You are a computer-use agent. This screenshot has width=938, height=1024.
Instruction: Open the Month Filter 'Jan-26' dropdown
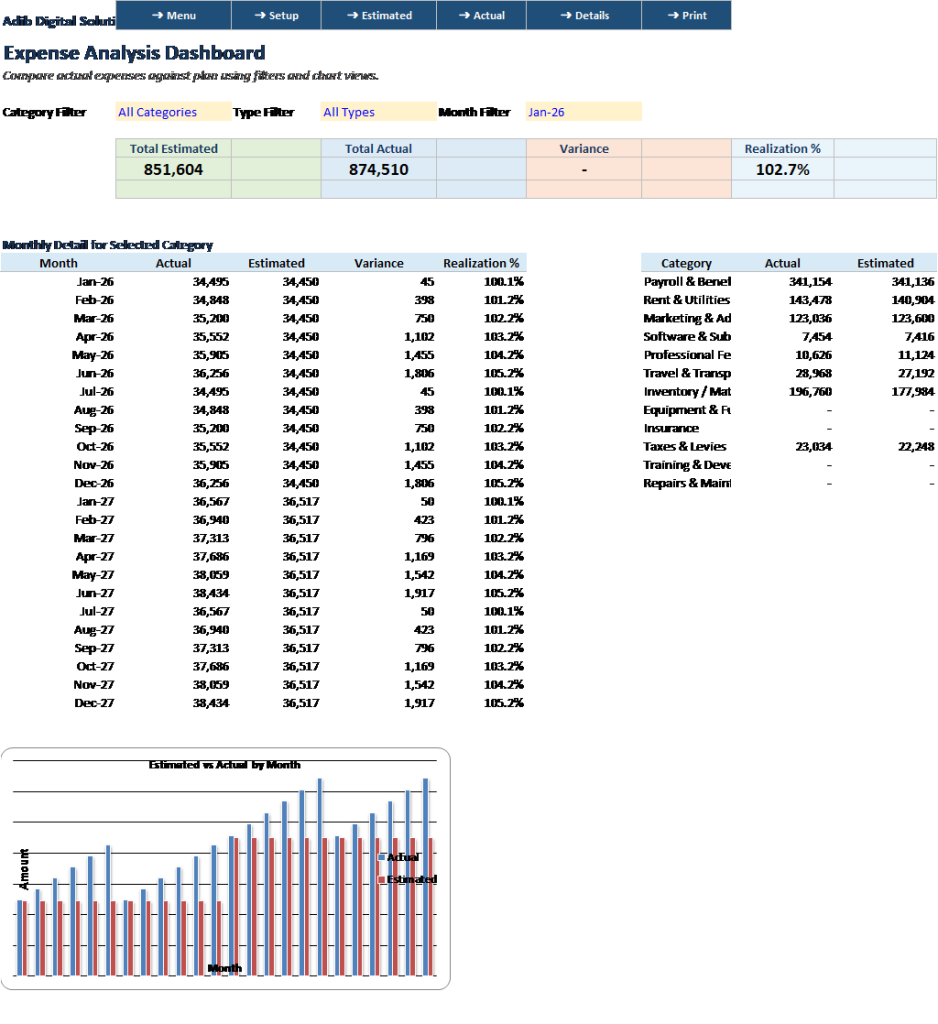pyautogui.click(x=584, y=112)
